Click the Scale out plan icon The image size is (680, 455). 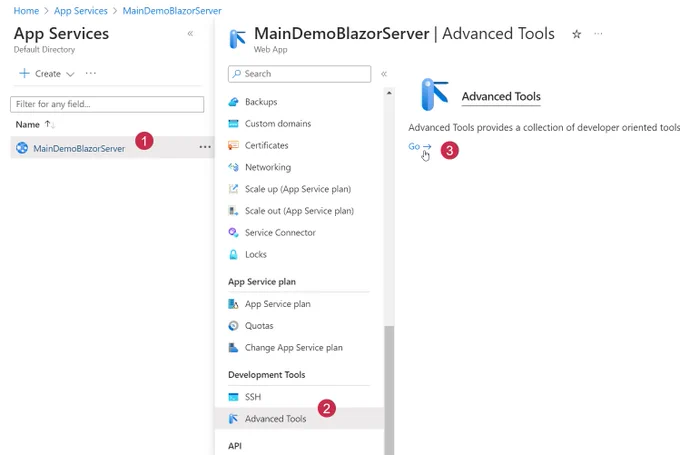tap(233, 211)
